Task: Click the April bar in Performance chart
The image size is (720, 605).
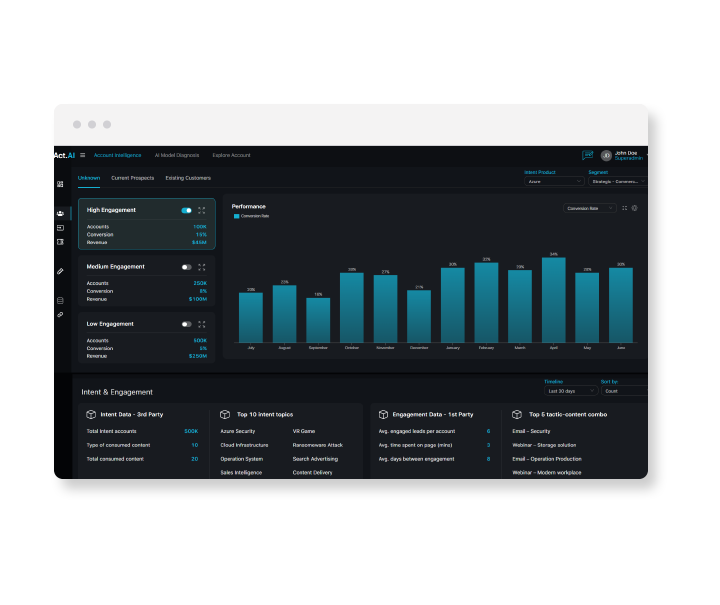Action: tap(553, 300)
